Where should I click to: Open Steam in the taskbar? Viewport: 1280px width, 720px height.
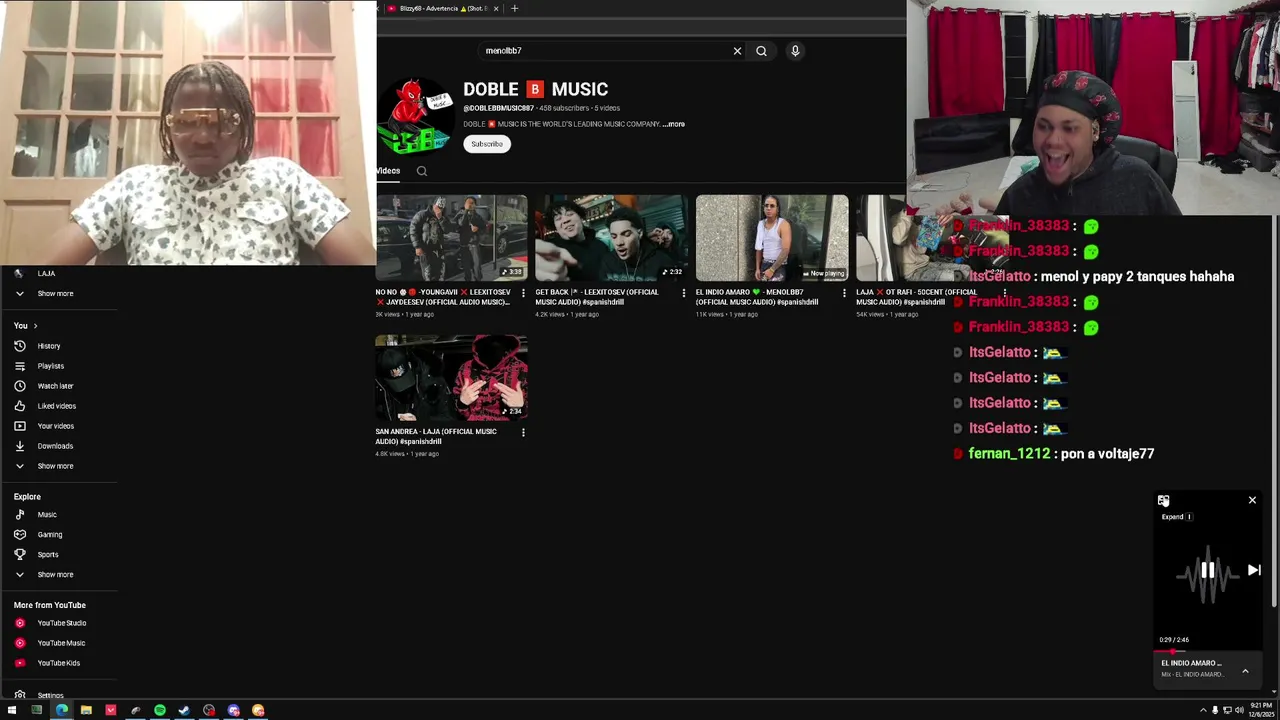pyautogui.click(x=184, y=710)
